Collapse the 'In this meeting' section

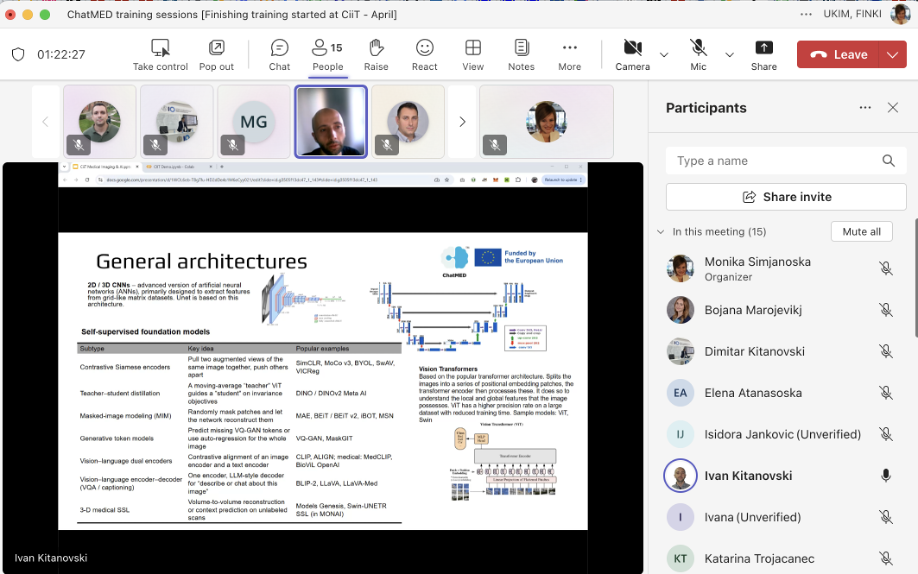tap(660, 232)
